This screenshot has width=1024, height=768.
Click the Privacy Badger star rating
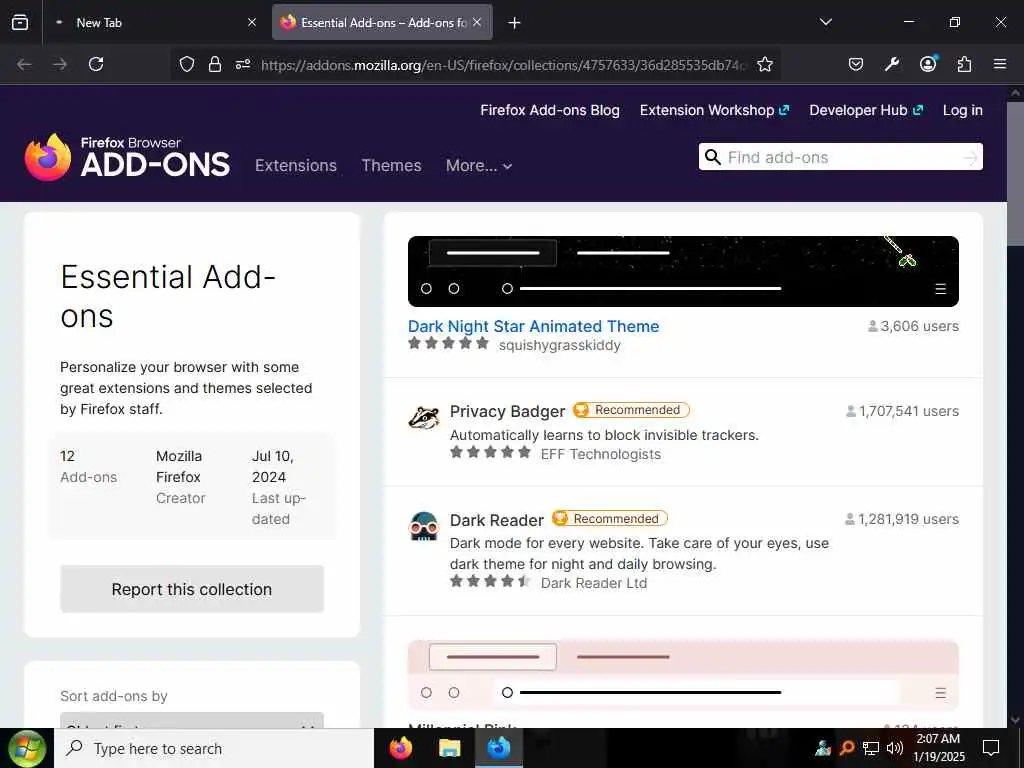click(x=490, y=453)
